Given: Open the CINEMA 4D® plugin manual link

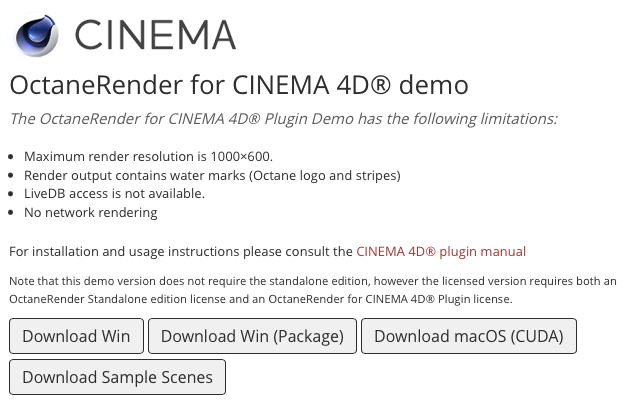Looking at the screenshot, I should click(x=441, y=251).
